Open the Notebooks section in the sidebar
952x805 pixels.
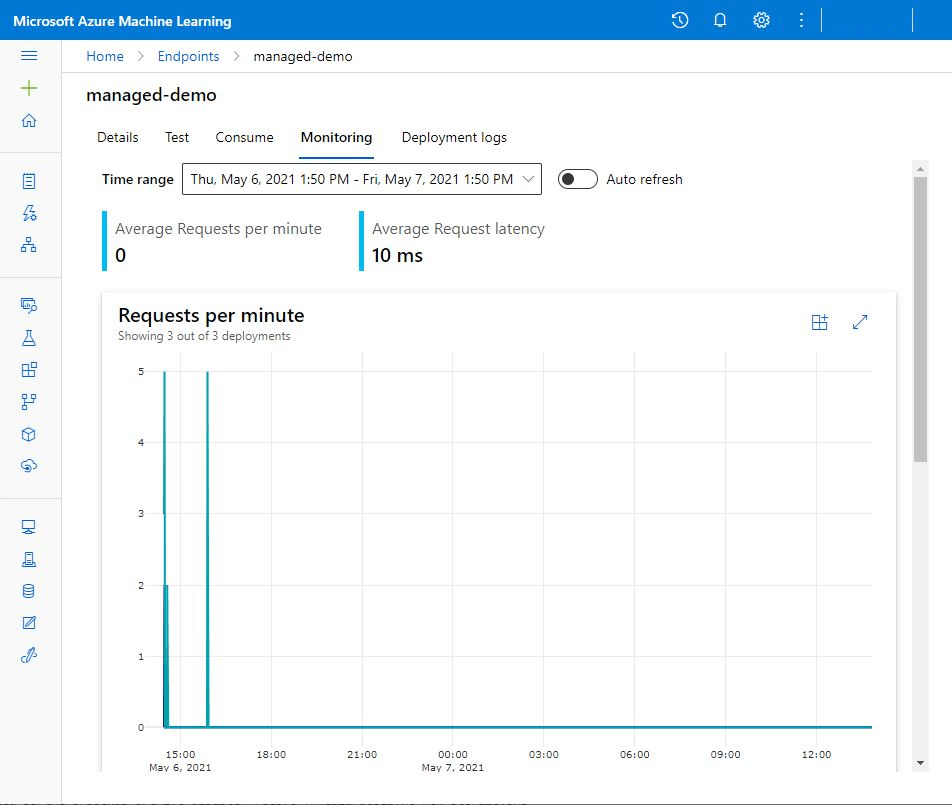[x=29, y=180]
